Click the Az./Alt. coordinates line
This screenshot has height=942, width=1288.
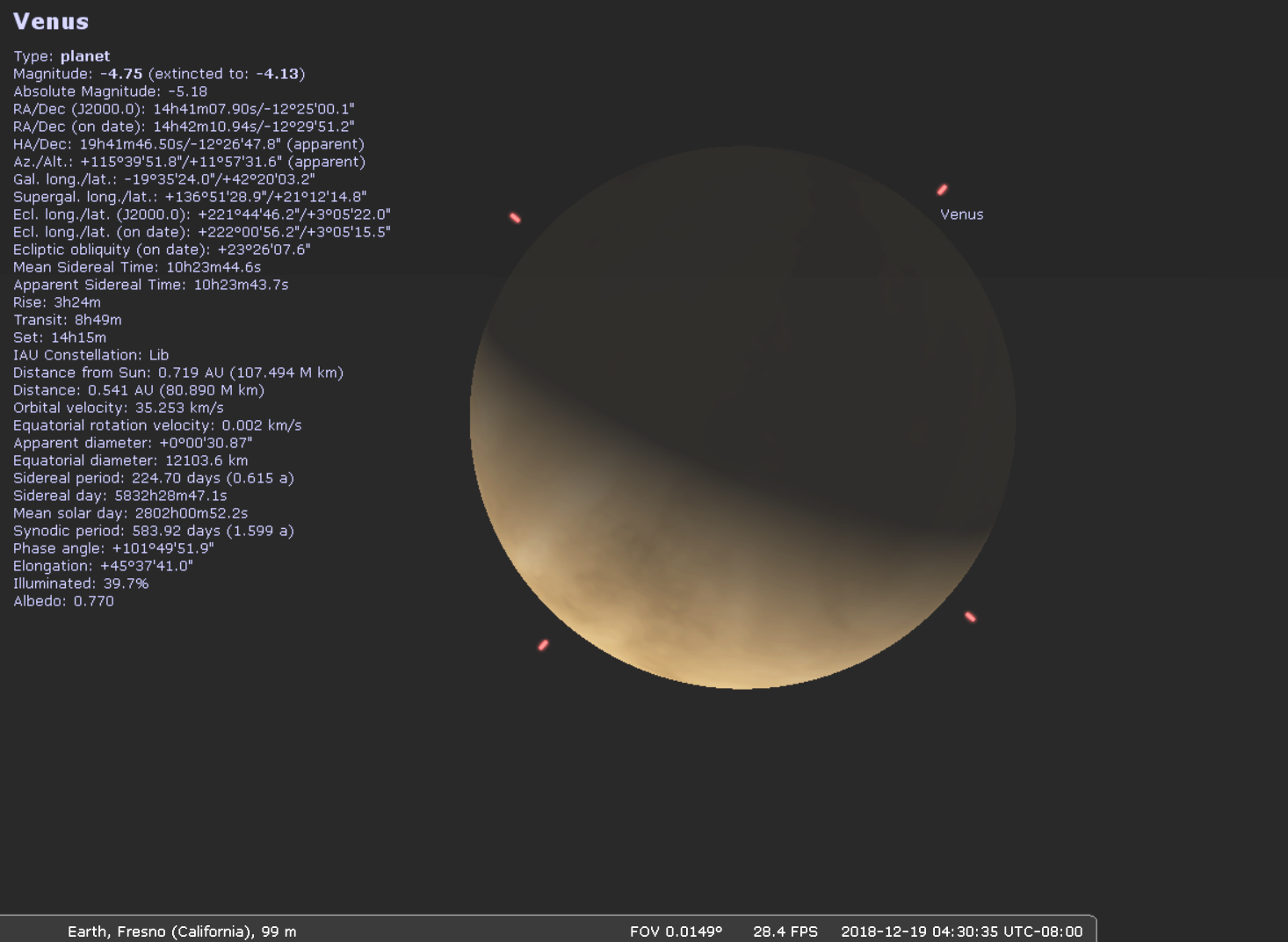(x=189, y=162)
